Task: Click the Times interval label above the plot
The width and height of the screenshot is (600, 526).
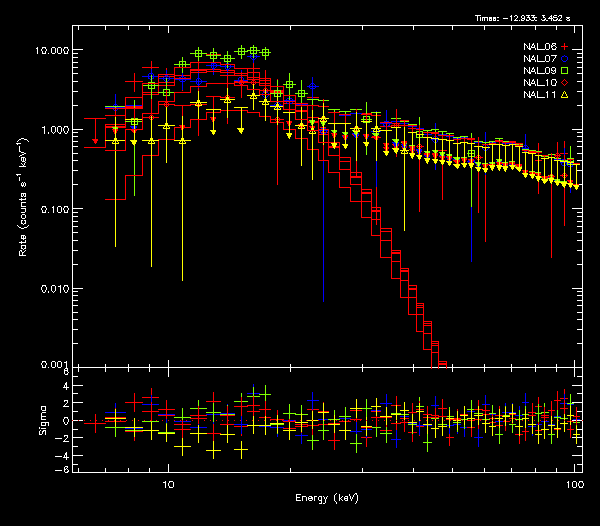Action: [x=530, y=19]
